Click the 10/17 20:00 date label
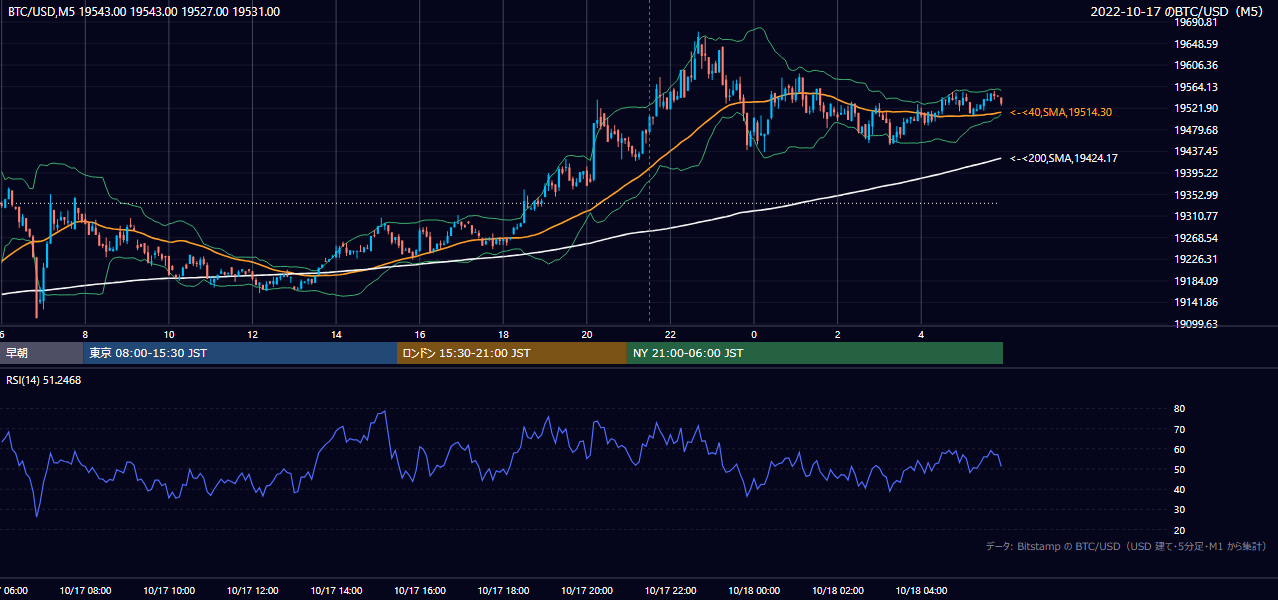 587,591
